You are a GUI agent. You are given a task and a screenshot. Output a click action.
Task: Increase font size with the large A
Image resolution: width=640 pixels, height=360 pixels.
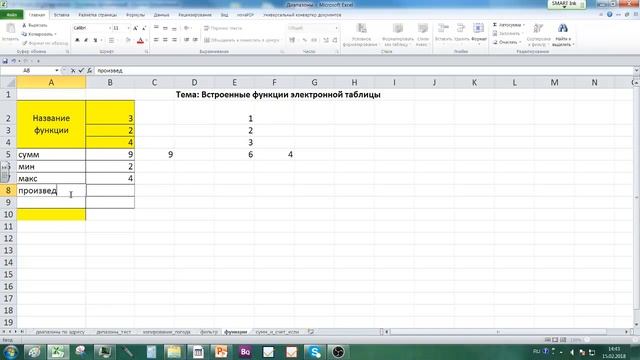(136, 28)
